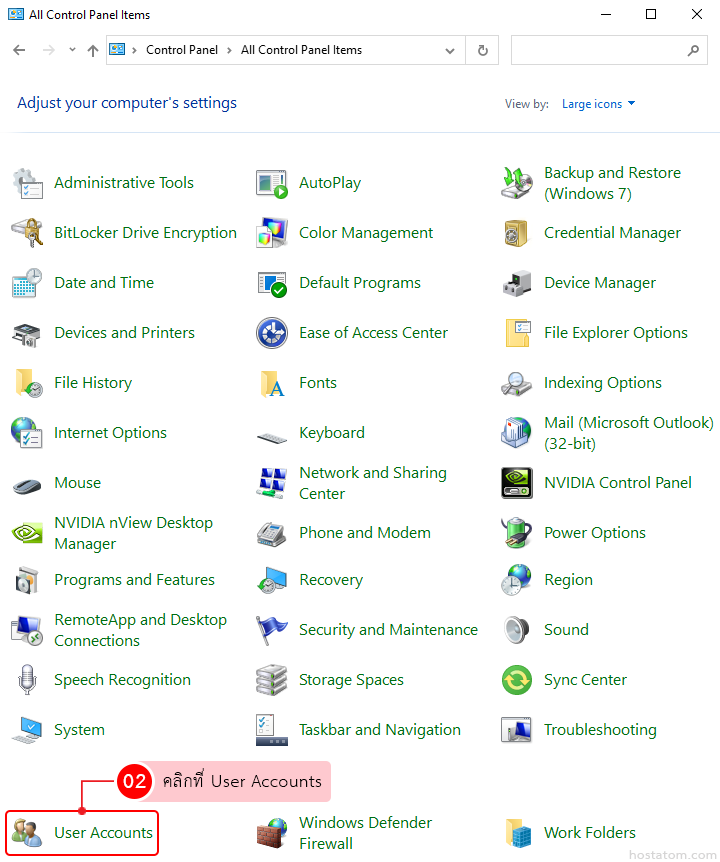Click the Sync Center icon
This screenshot has width=720, height=862.
pyautogui.click(x=517, y=680)
